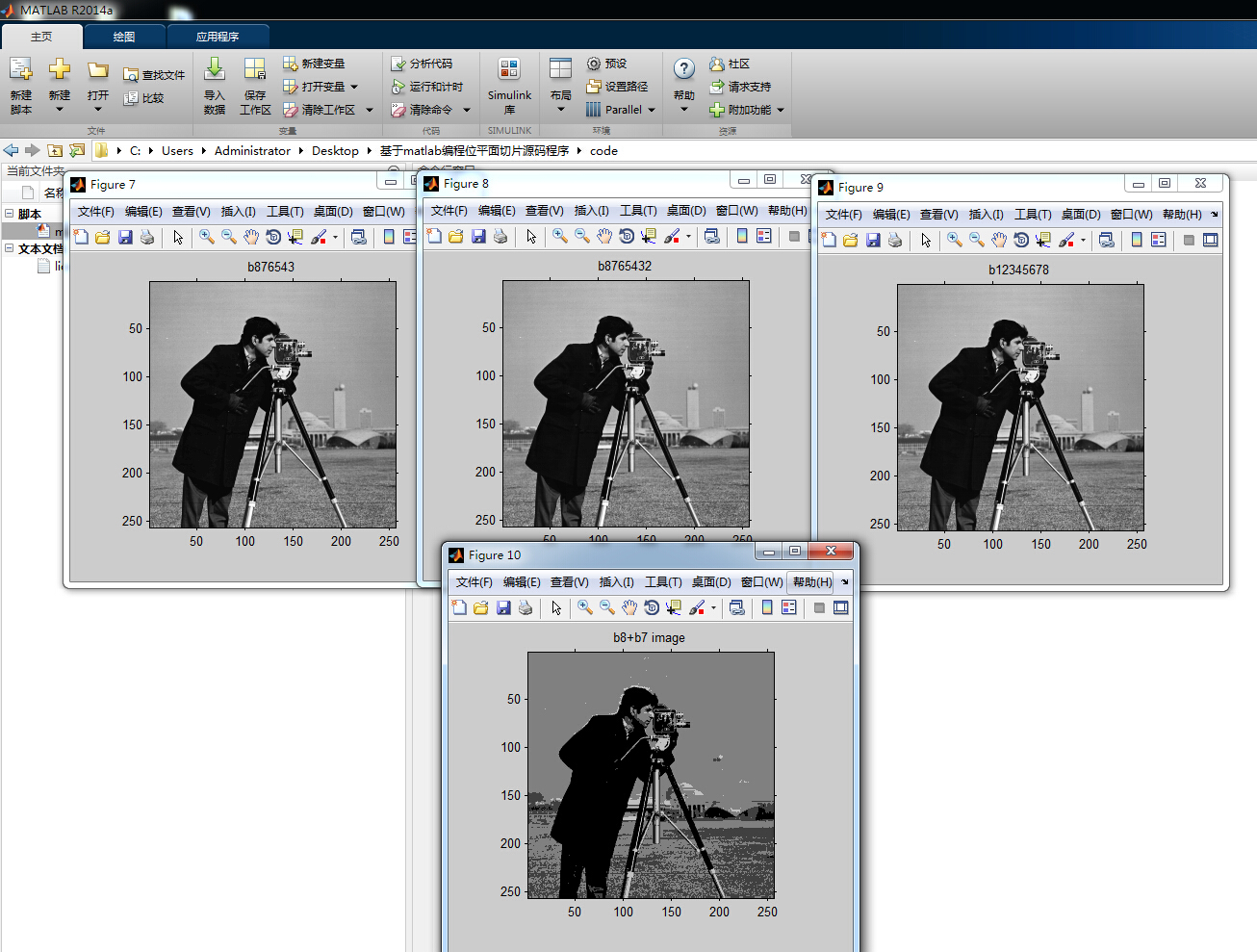Select the 主页 Home tab
The width and height of the screenshot is (1257, 952).
pos(41,37)
